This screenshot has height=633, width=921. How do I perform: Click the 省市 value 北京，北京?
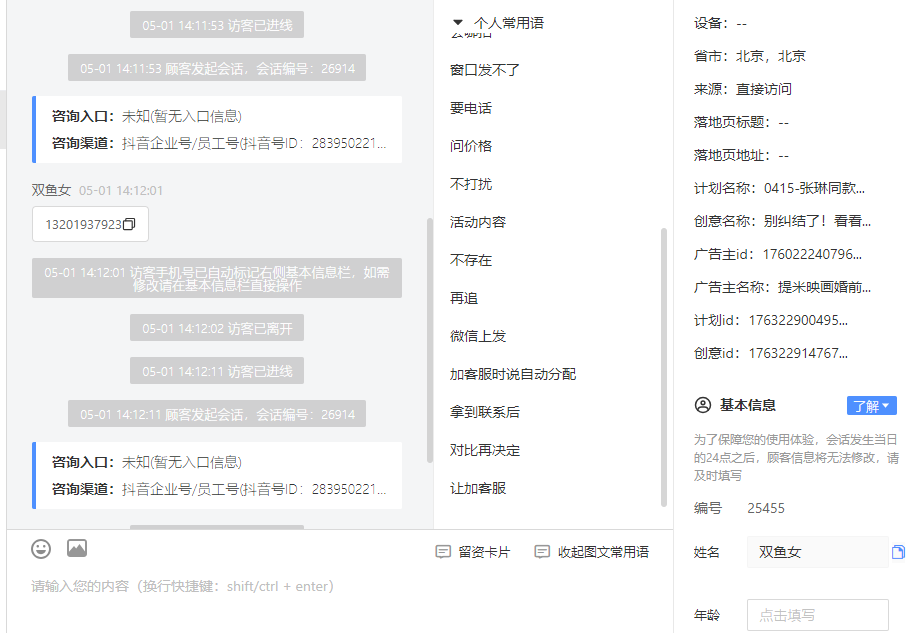tap(771, 56)
